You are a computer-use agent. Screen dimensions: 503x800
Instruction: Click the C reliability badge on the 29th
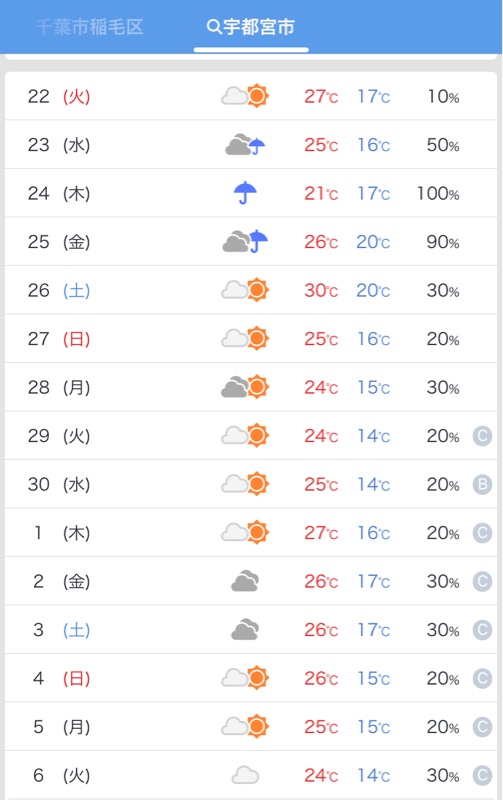coord(482,436)
